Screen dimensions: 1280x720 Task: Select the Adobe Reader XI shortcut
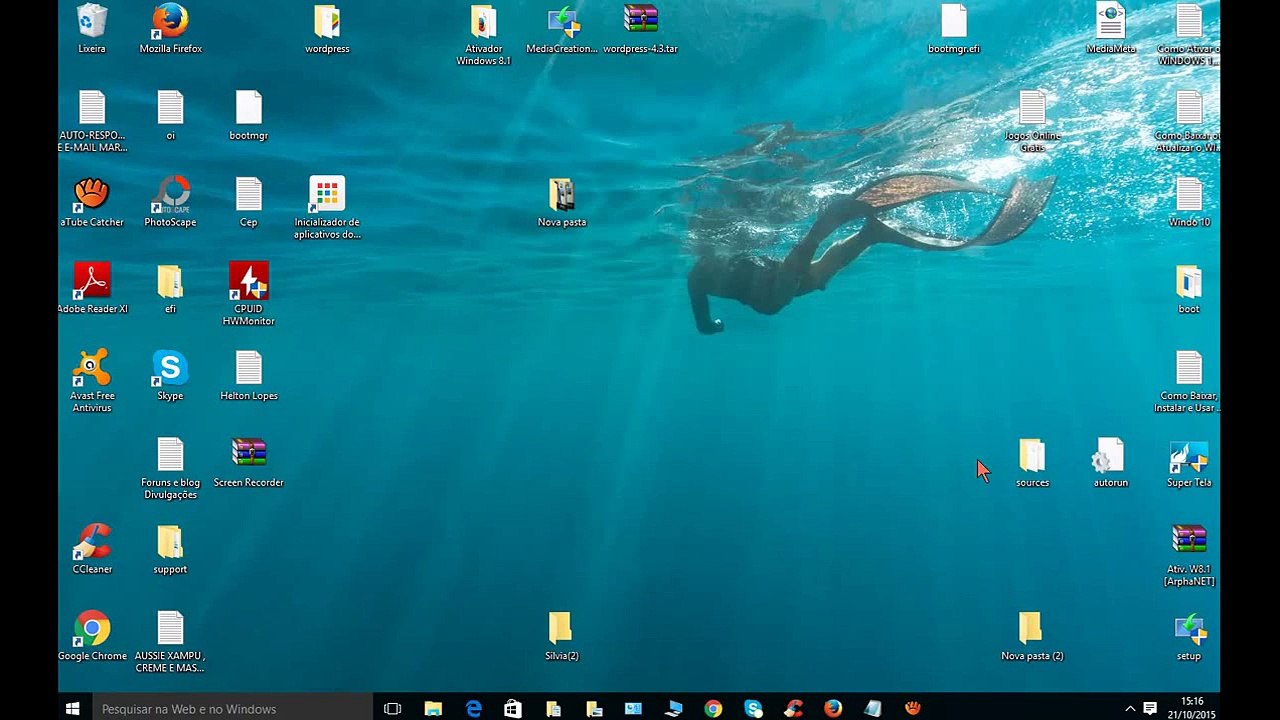click(92, 289)
